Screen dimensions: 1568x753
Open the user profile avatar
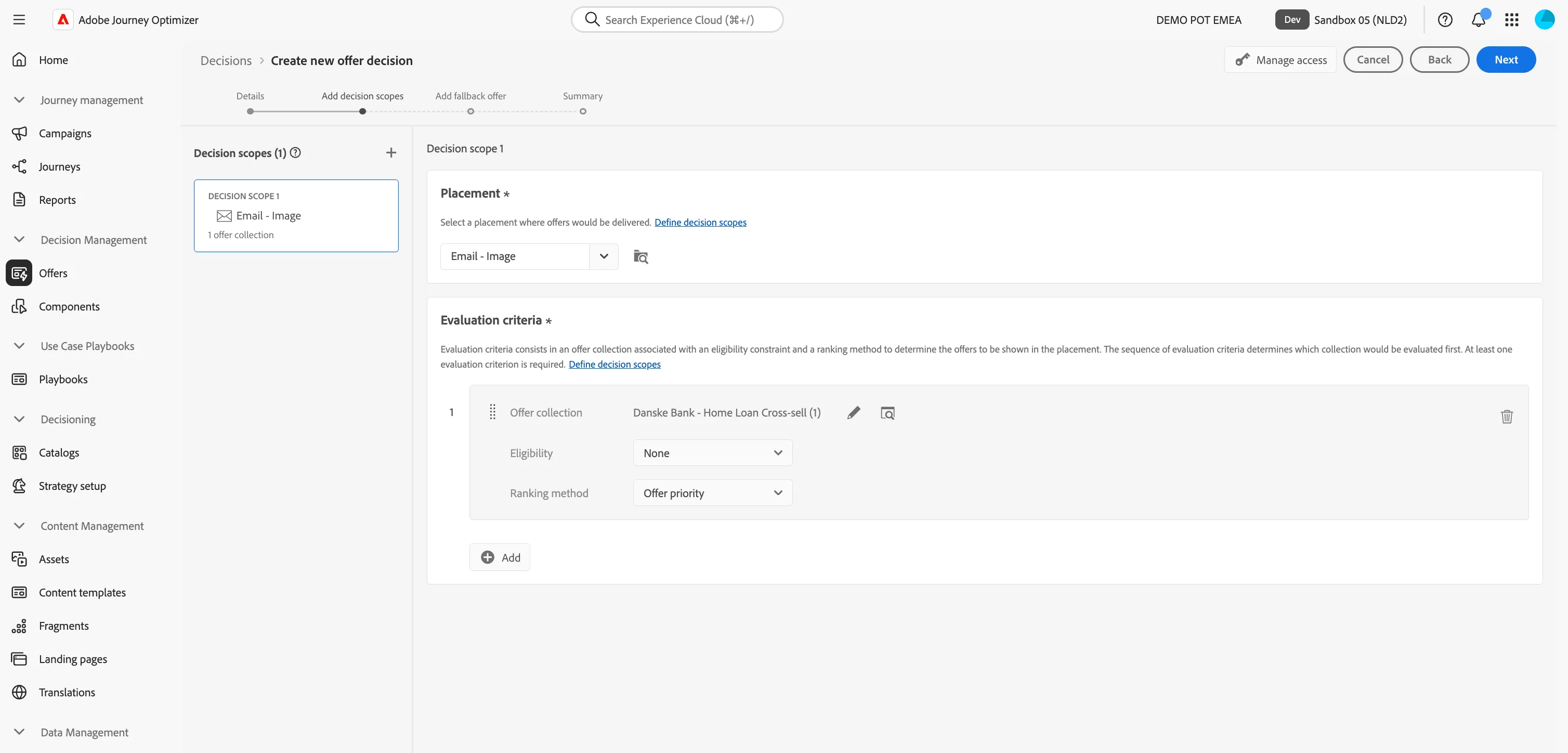coord(1545,19)
